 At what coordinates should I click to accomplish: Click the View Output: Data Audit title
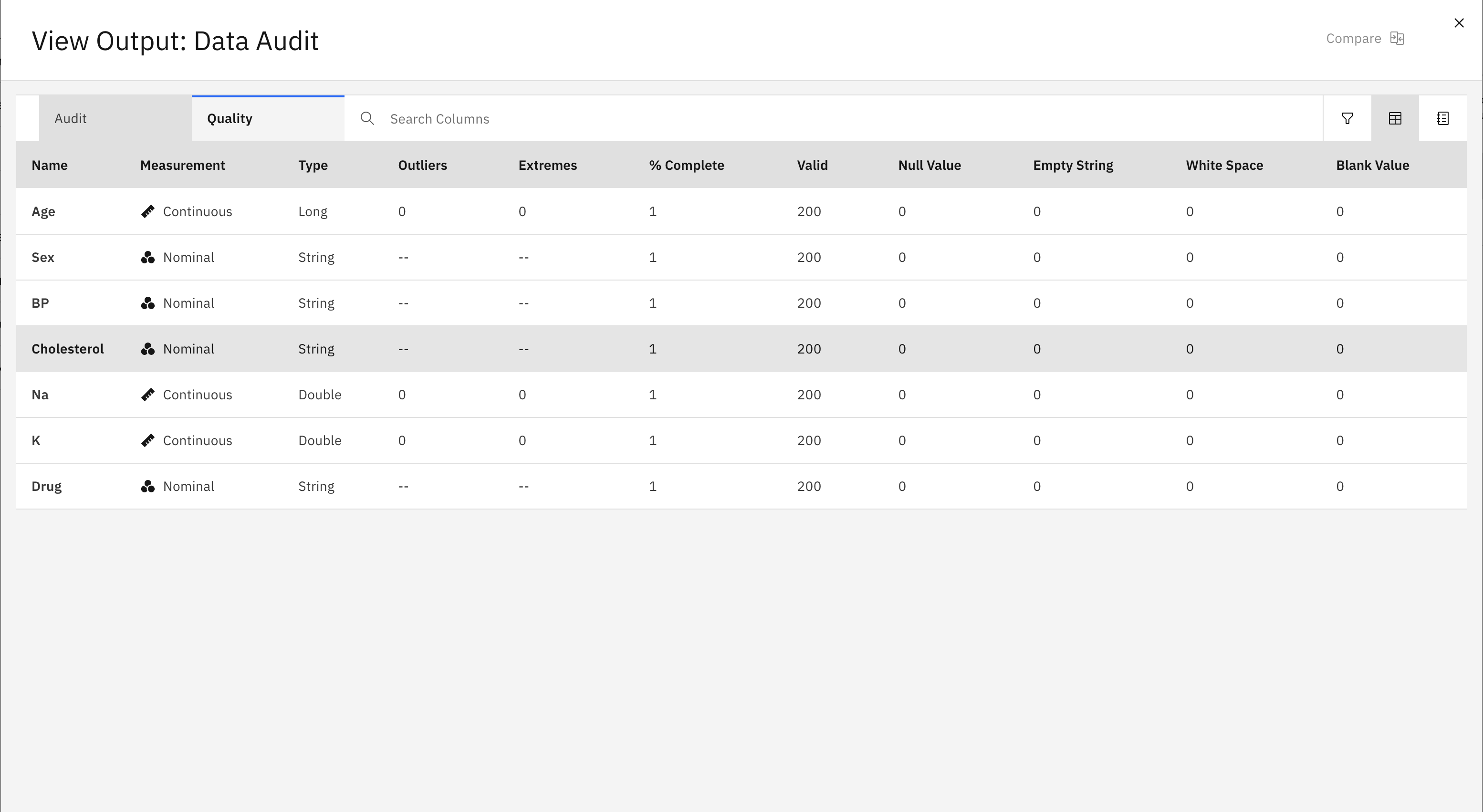175,41
